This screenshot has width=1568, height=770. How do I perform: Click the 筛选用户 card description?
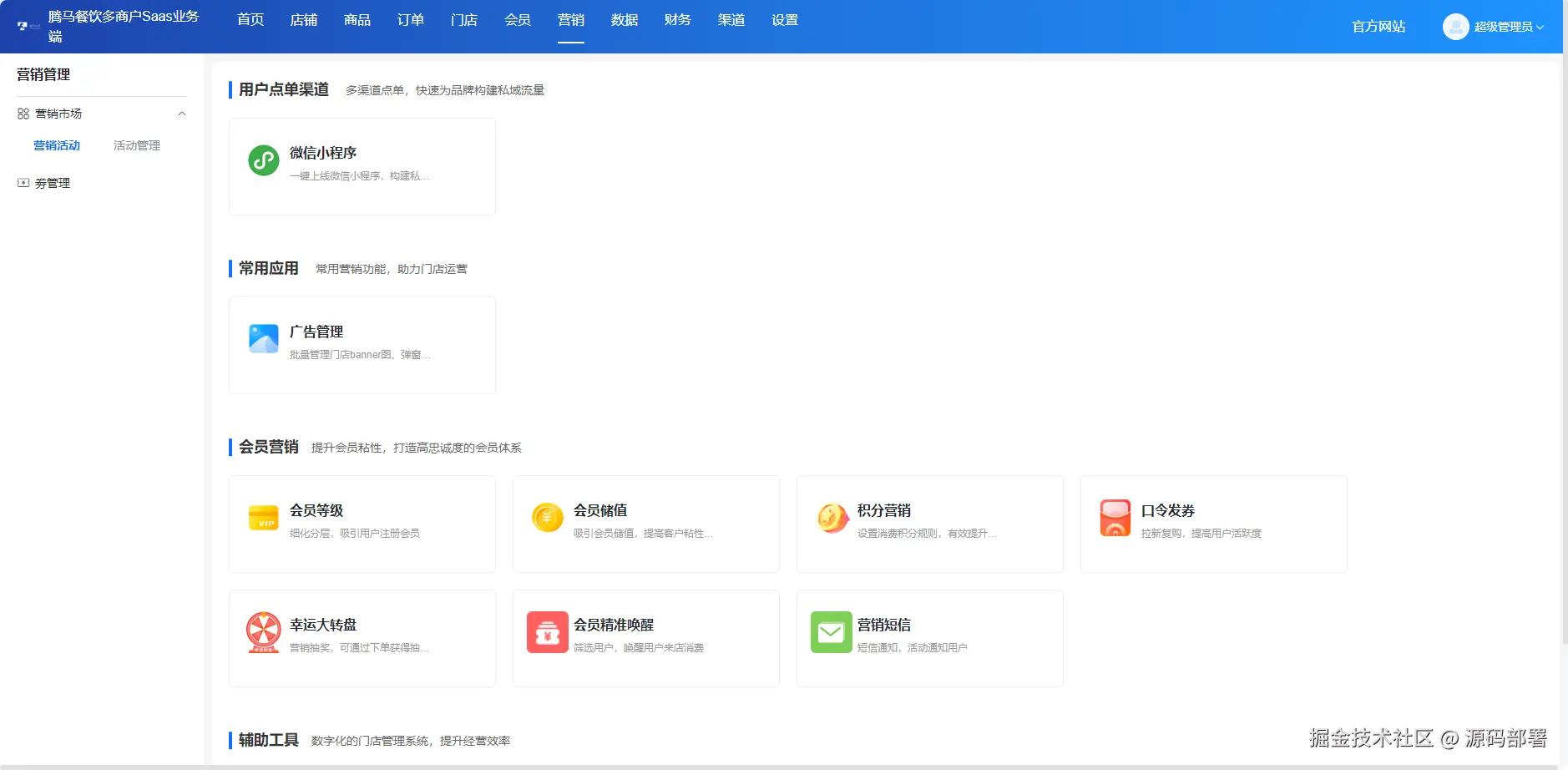tap(639, 647)
